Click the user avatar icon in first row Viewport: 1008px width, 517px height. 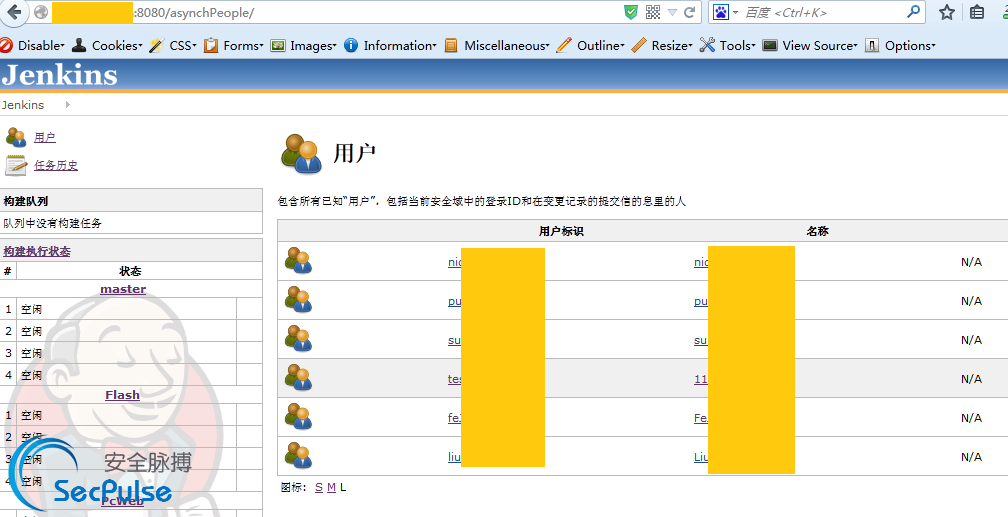298,261
